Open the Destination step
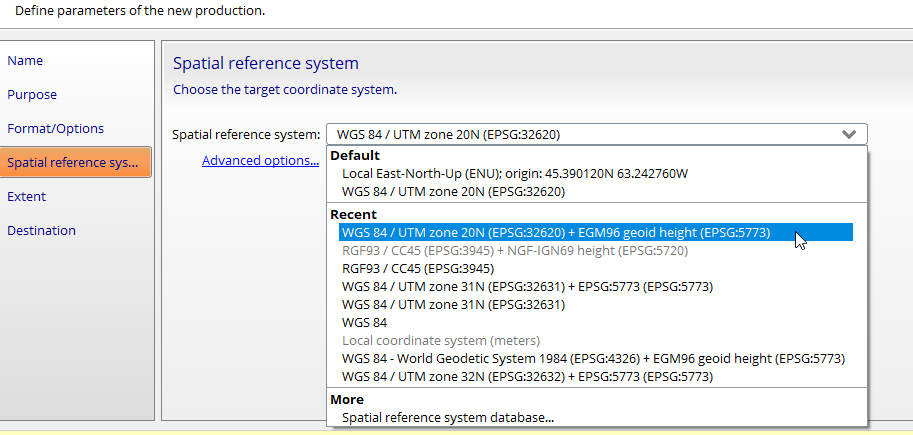Screen dimensions: 913x435 click(41, 230)
